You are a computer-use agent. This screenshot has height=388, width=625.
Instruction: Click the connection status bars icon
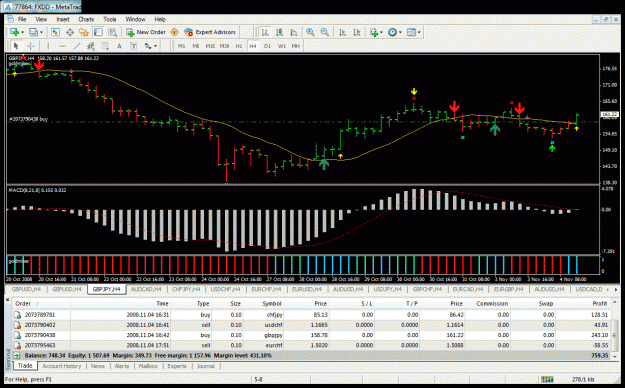(547, 379)
